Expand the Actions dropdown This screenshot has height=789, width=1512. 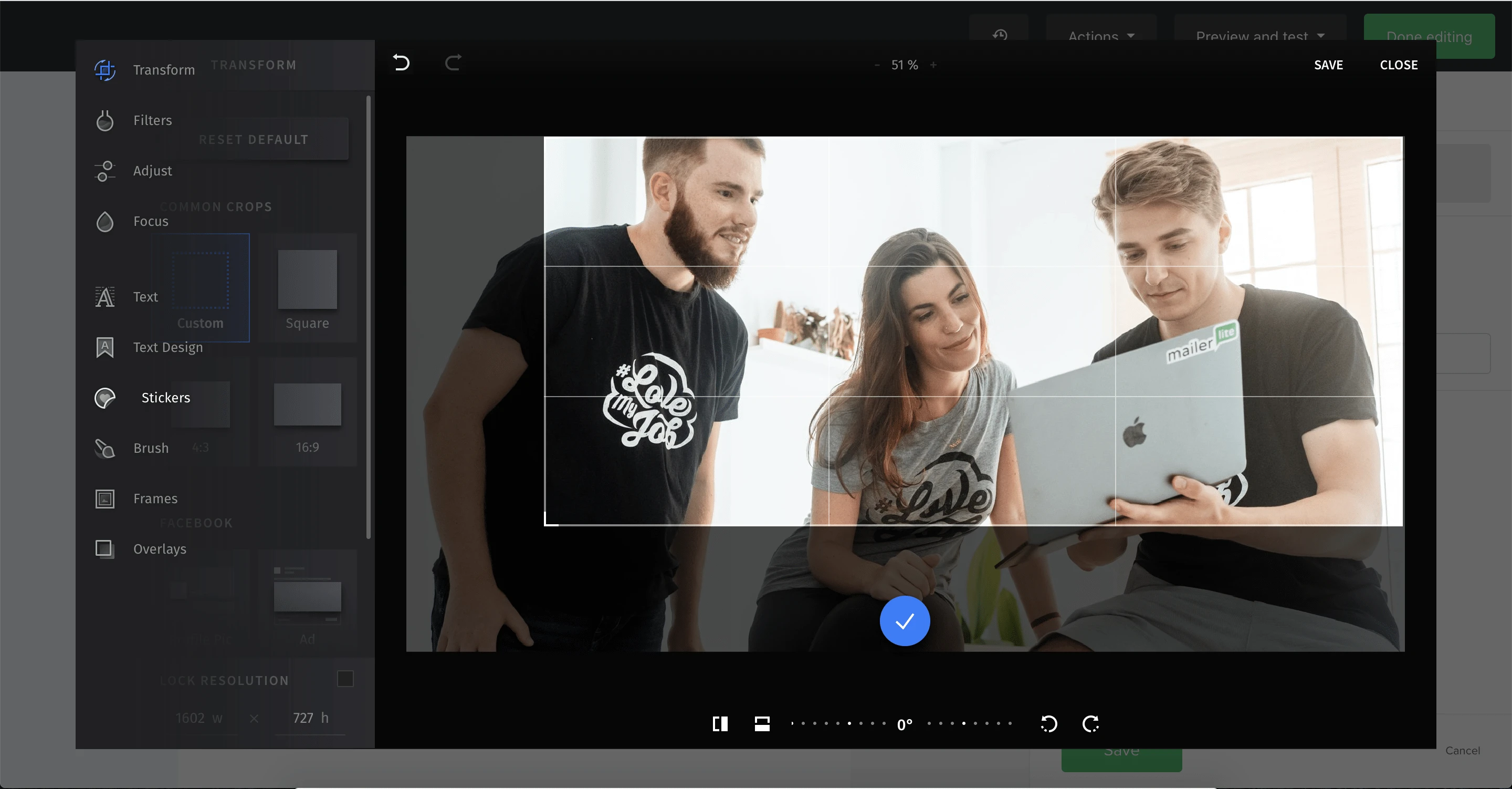pos(1101,35)
